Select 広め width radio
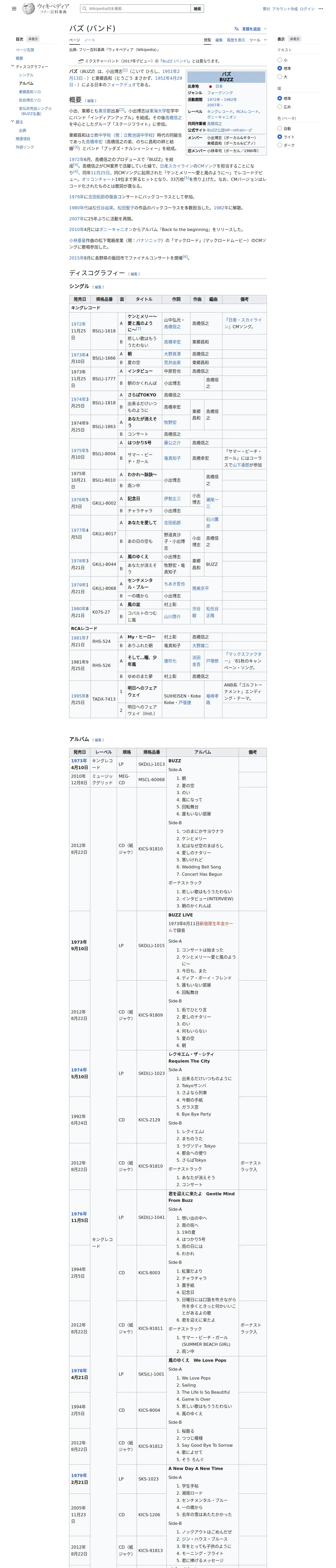This screenshot has height=1568, width=336. click(x=280, y=107)
